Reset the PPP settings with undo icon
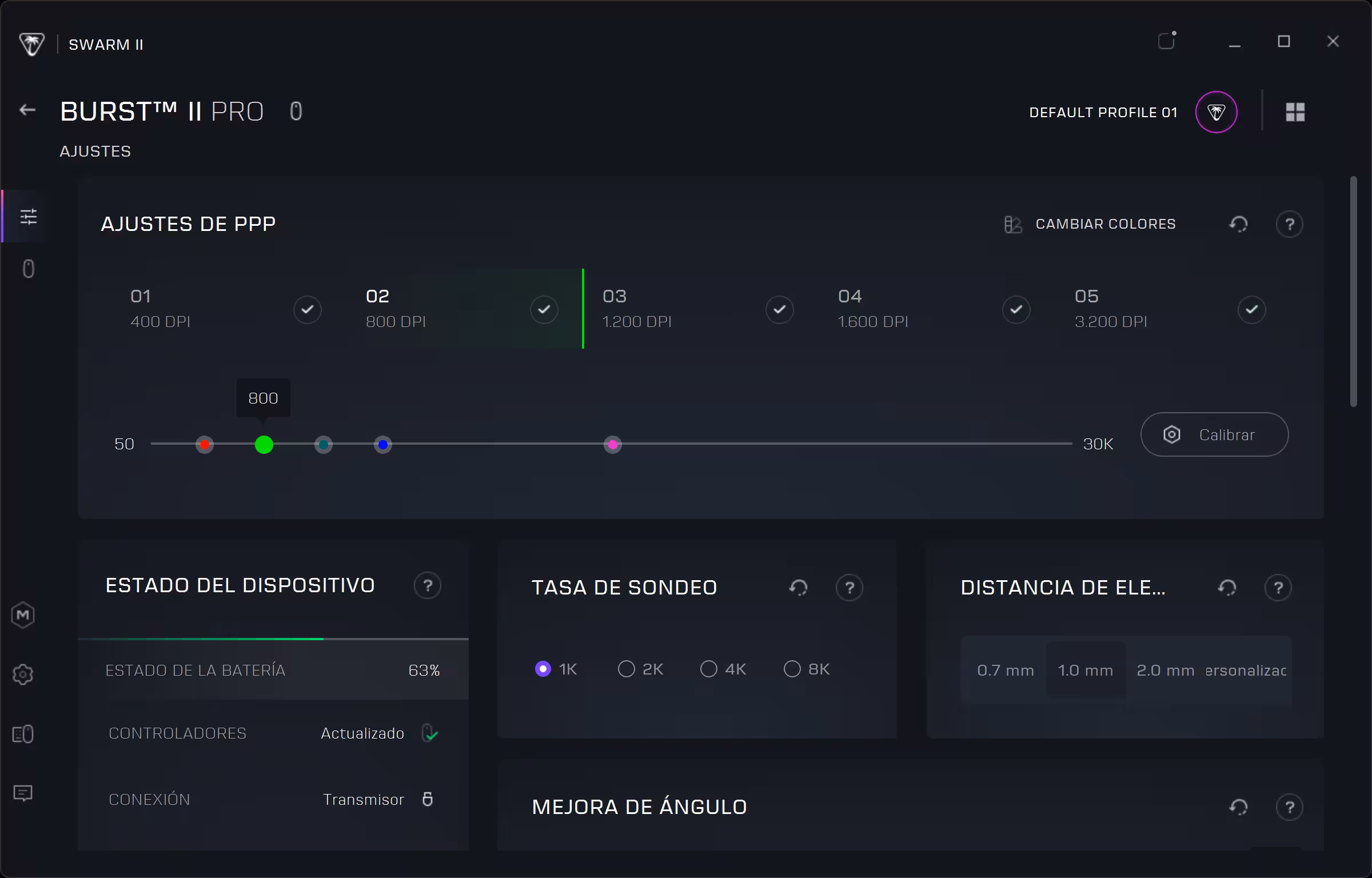The height and width of the screenshot is (878, 1372). [x=1238, y=224]
